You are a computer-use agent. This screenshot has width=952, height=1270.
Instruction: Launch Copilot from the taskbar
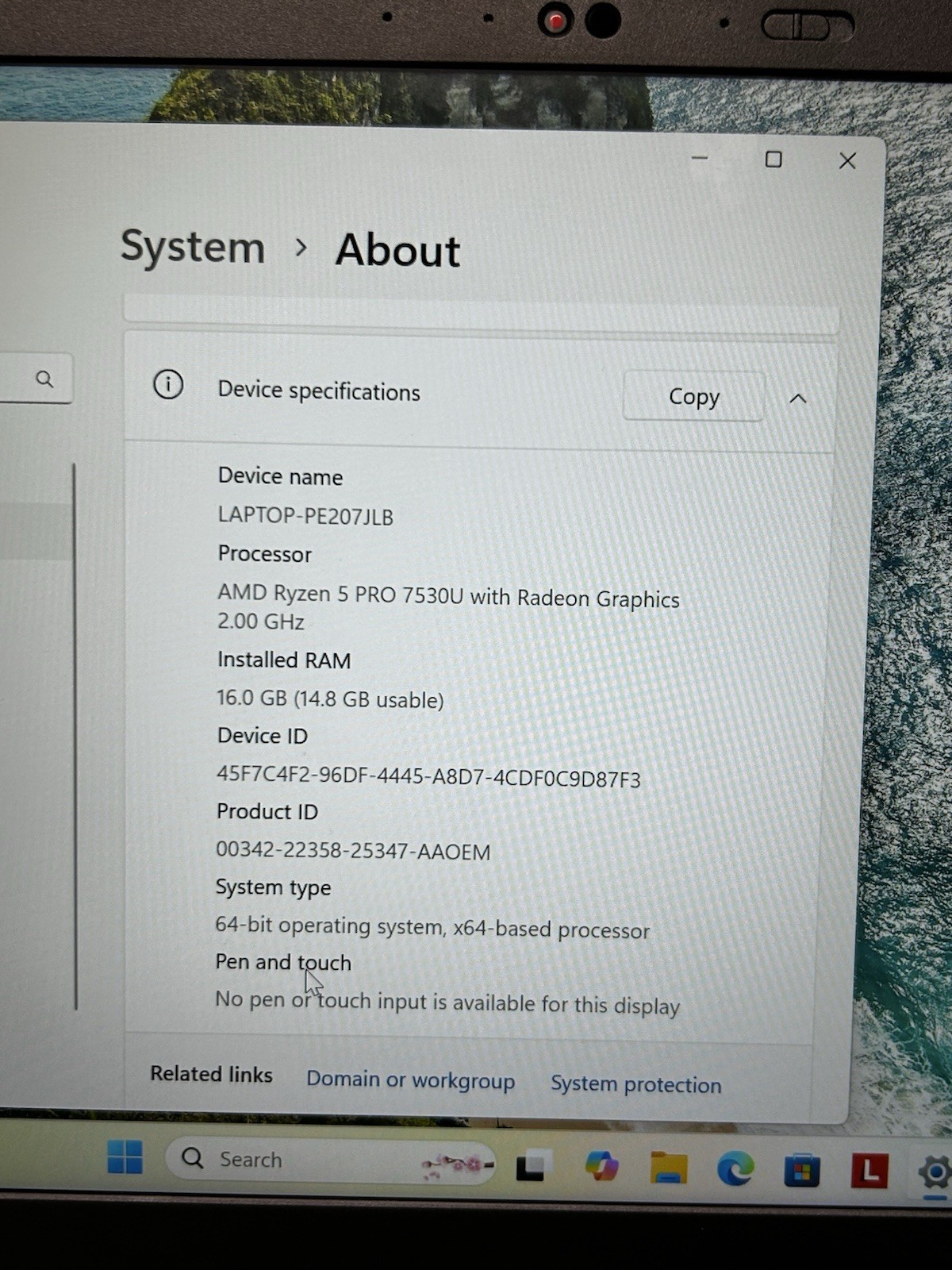point(602,1166)
